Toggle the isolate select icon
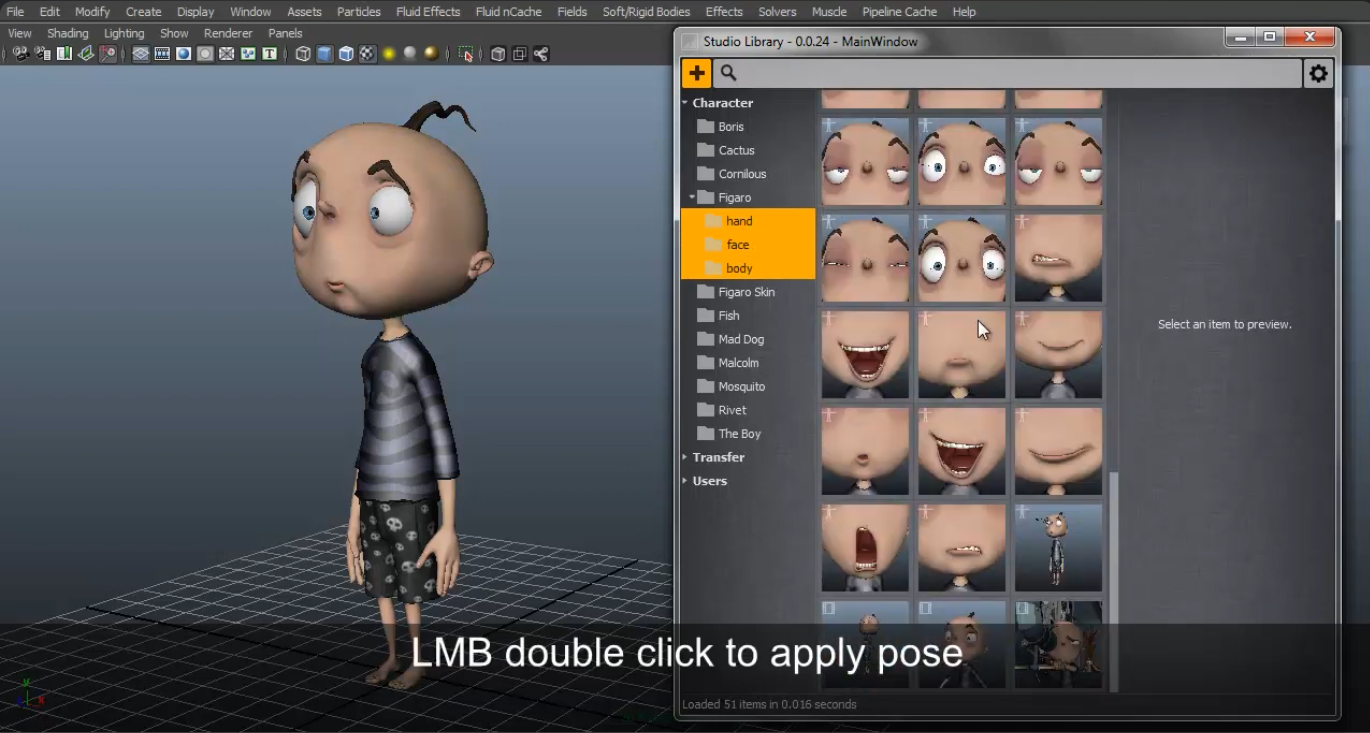 click(466, 54)
